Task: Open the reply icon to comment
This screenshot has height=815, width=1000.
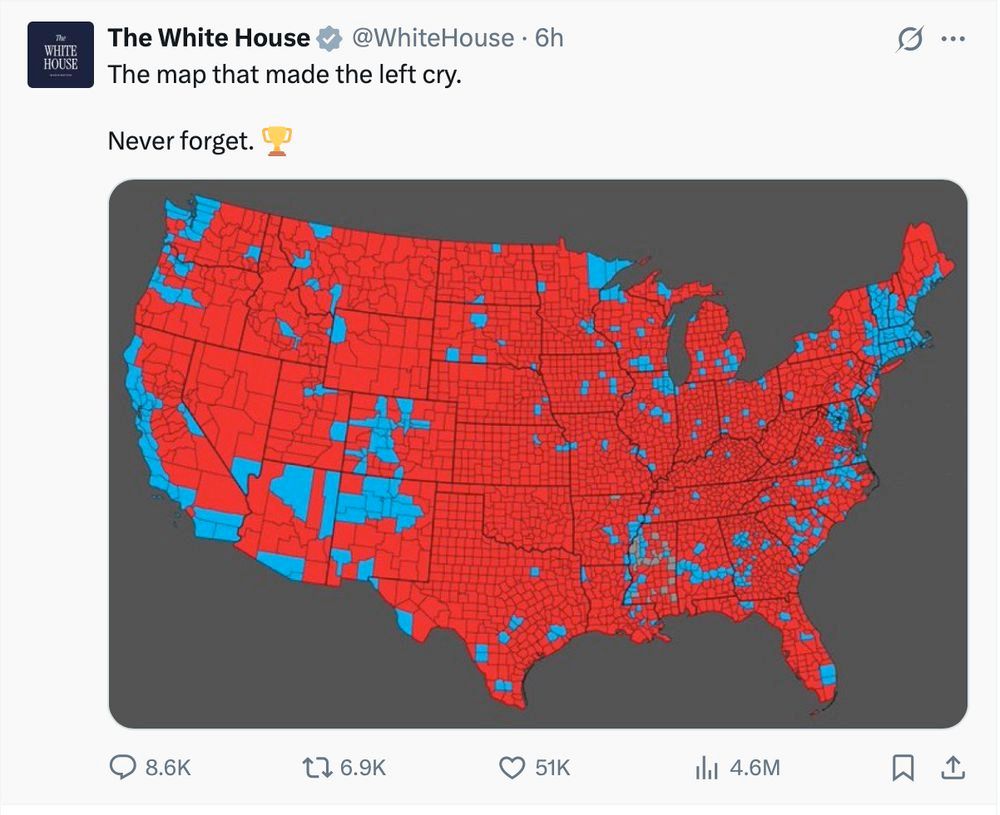Action: click(x=124, y=768)
